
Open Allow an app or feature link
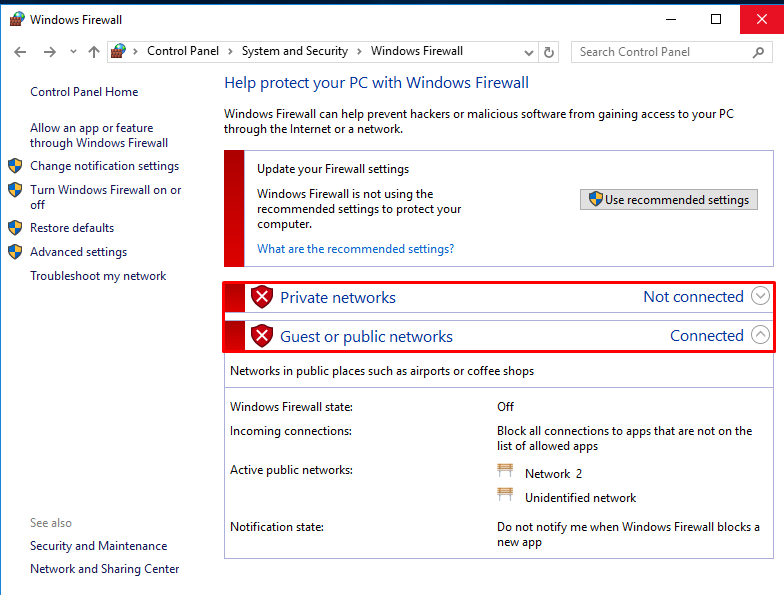click(x=99, y=135)
